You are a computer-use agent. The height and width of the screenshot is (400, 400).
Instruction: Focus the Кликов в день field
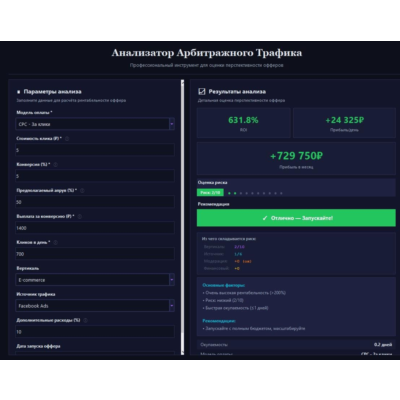tap(95, 254)
